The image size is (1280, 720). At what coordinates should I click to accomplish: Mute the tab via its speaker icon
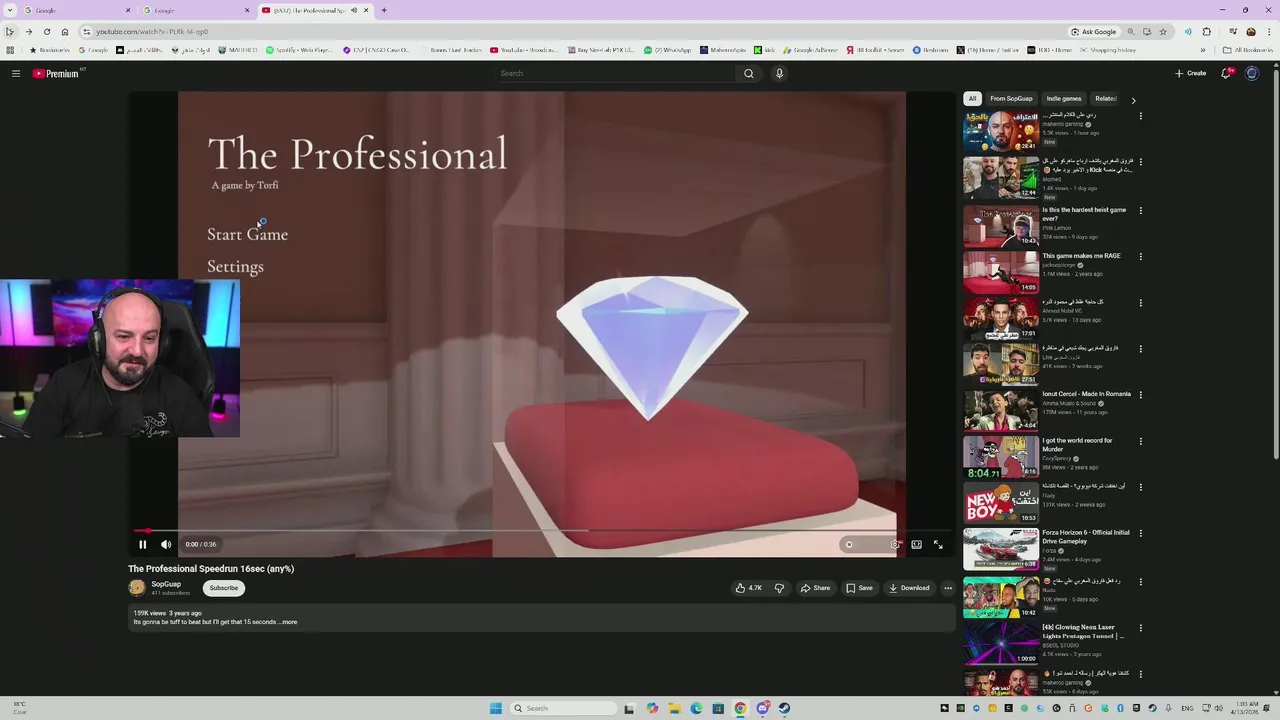click(x=353, y=10)
